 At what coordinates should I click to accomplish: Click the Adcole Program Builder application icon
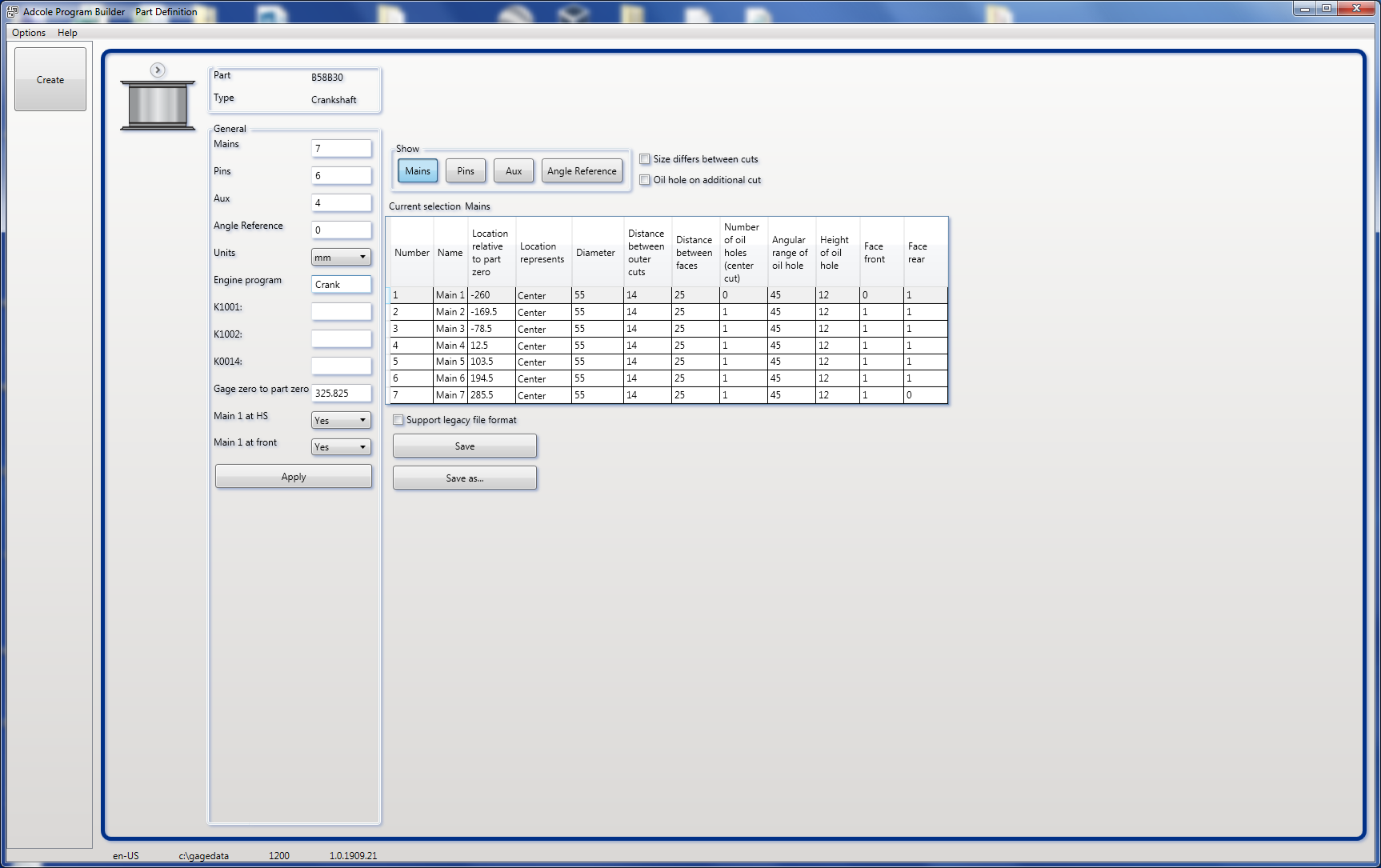pyautogui.click(x=10, y=11)
